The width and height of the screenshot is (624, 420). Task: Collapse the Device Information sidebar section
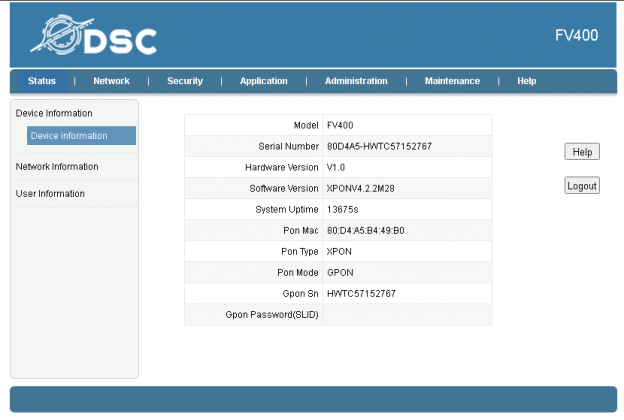pos(54,113)
